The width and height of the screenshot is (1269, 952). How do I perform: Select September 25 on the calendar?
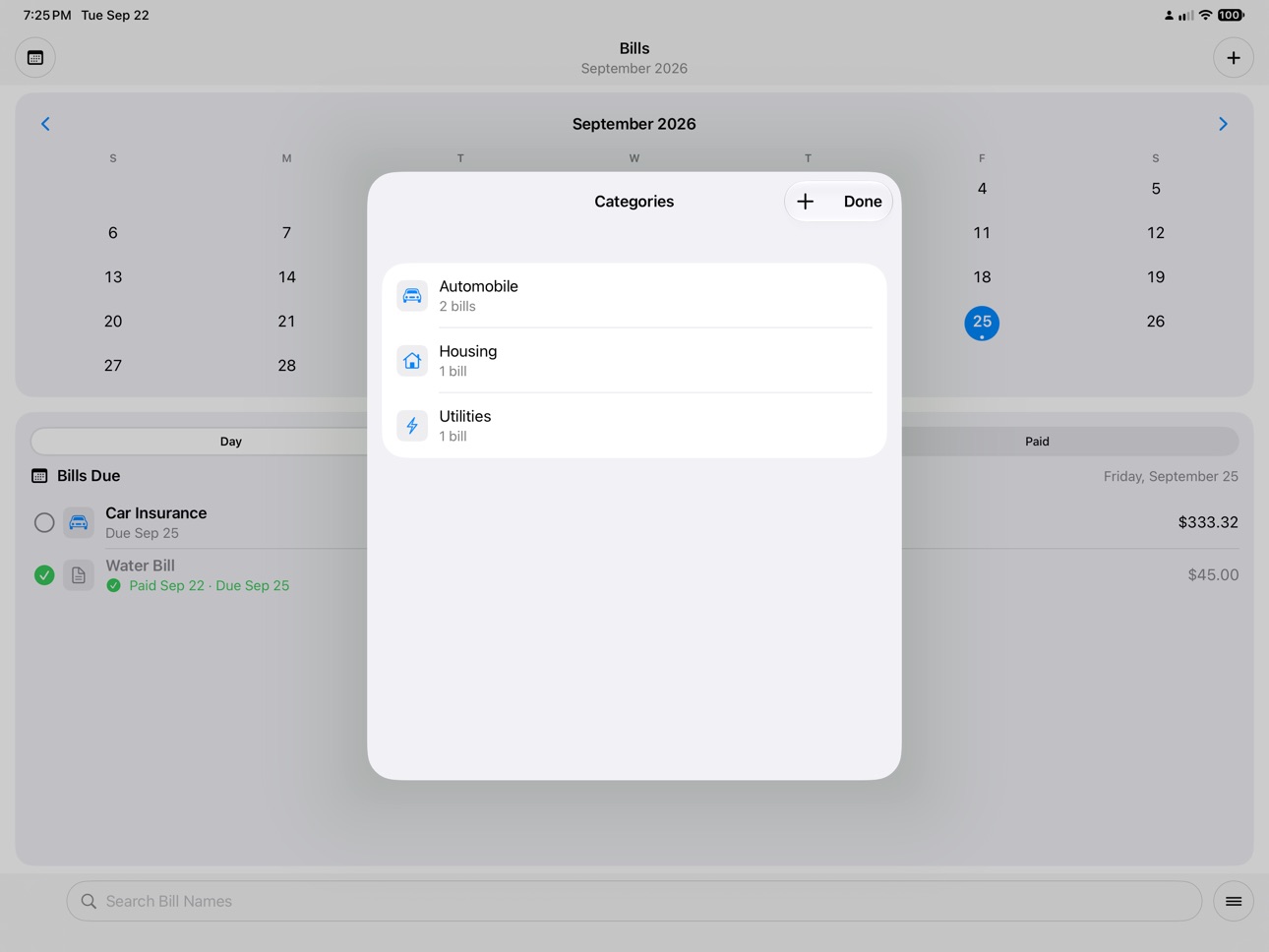pyautogui.click(x=982, y=323)
